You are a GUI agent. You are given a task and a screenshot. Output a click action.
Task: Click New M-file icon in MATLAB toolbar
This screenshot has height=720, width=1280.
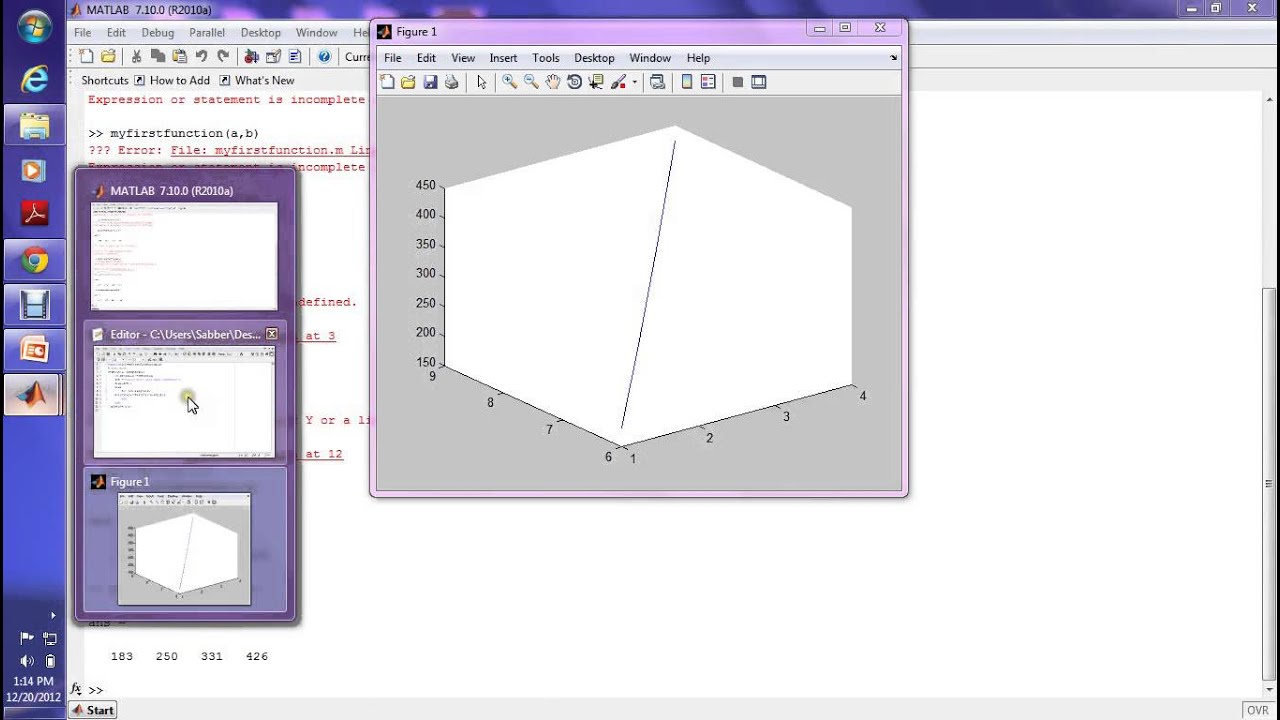pyautogui.click(x=86, y=56)
